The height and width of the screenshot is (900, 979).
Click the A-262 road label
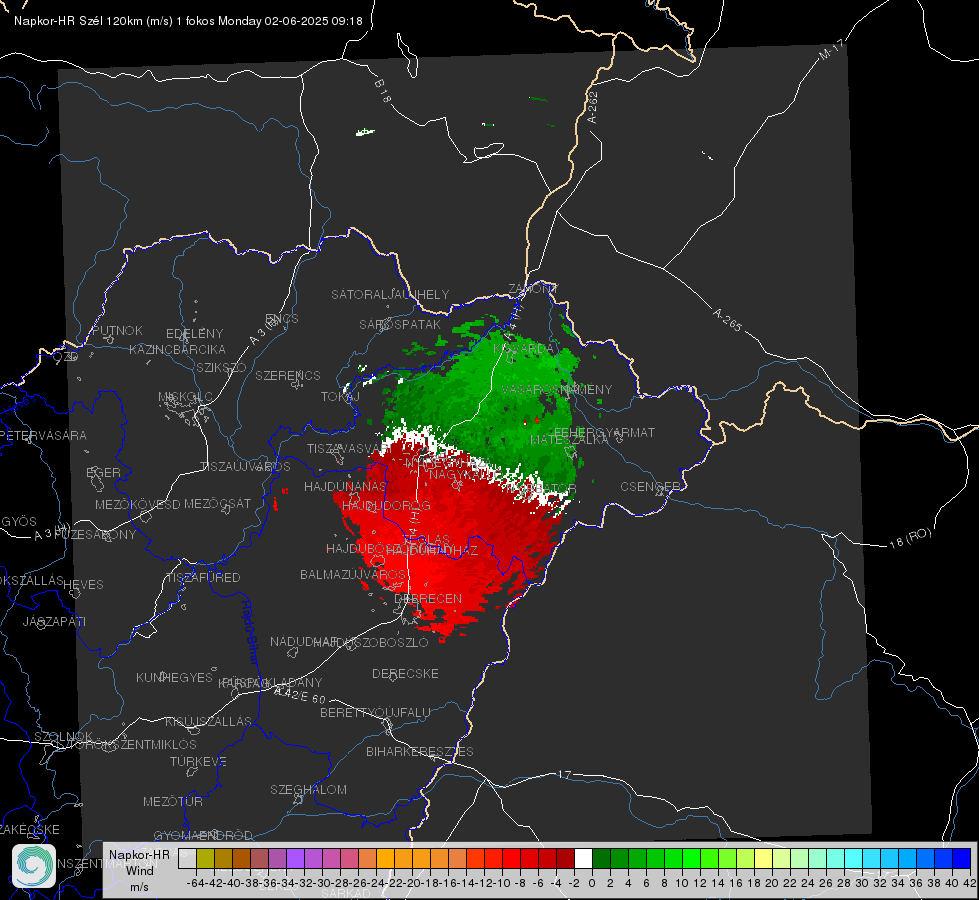[593, 107]
